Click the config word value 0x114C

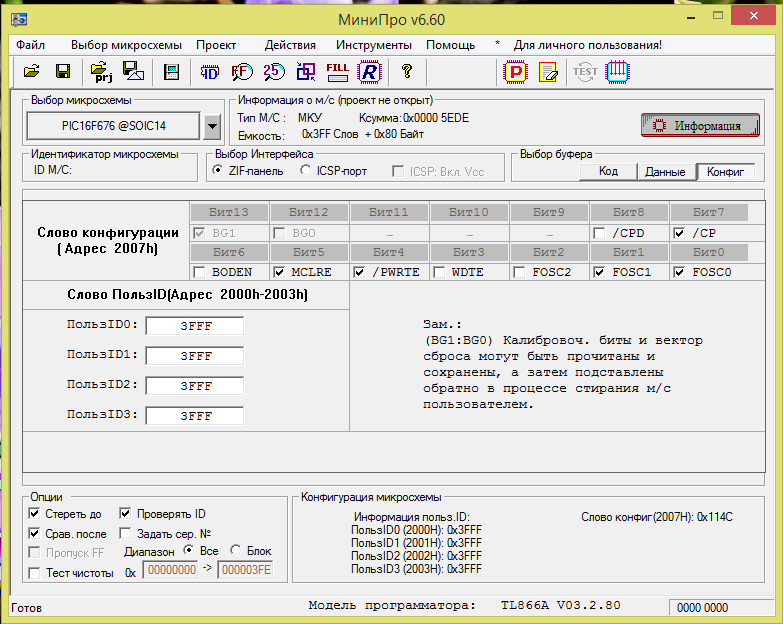click(x=715, y=517)
